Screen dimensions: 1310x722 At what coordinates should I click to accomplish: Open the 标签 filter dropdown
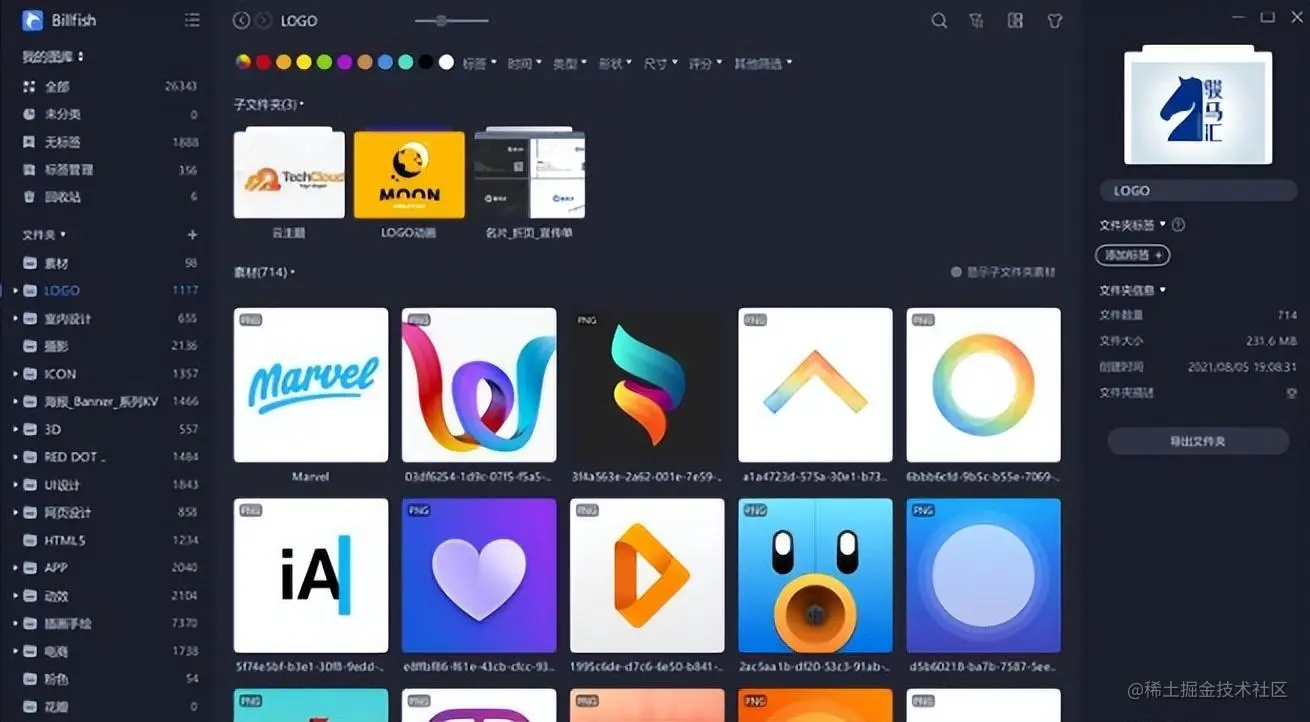tap(479, 63)
